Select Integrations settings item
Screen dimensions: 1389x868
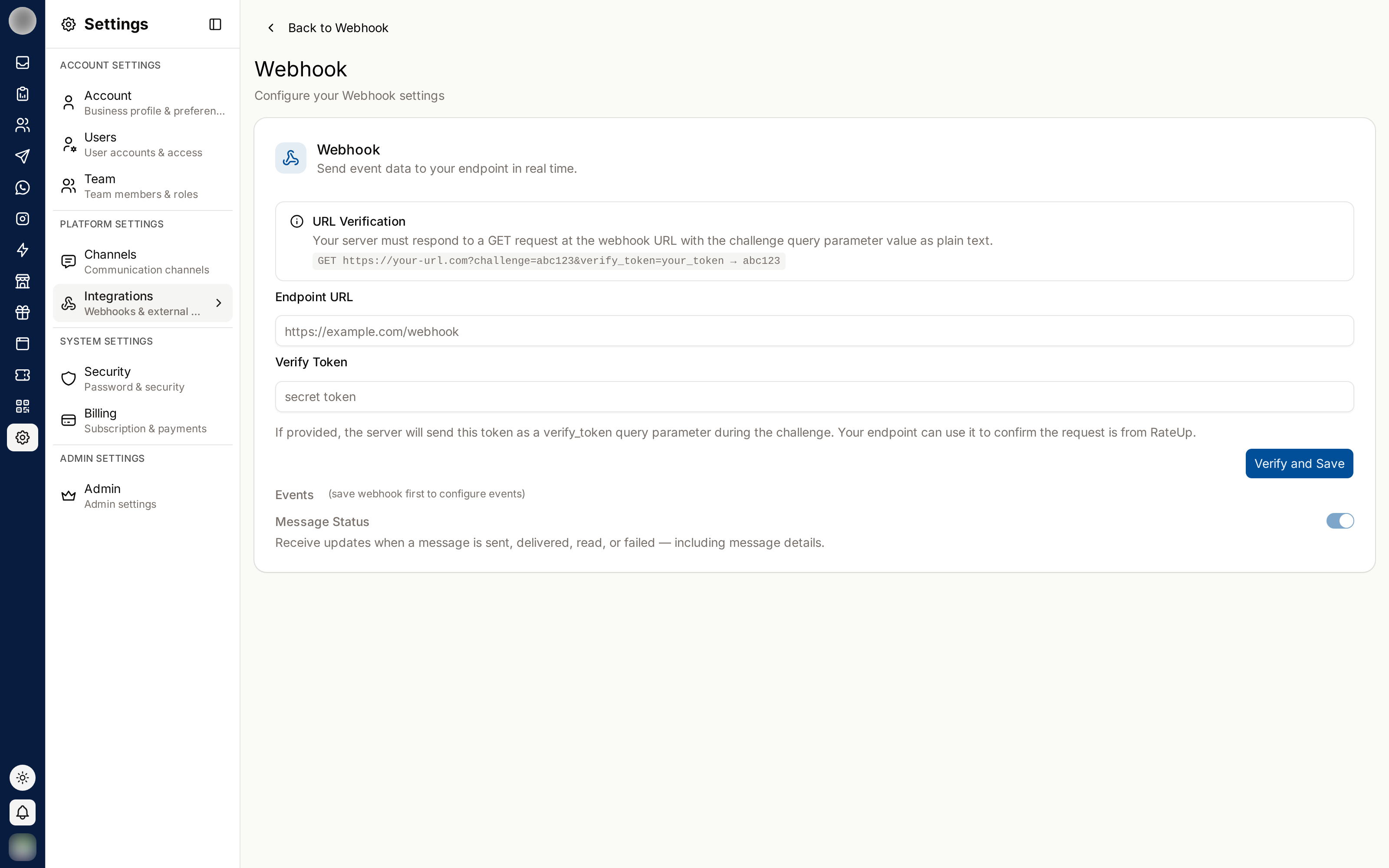click(x=143, y=303)
